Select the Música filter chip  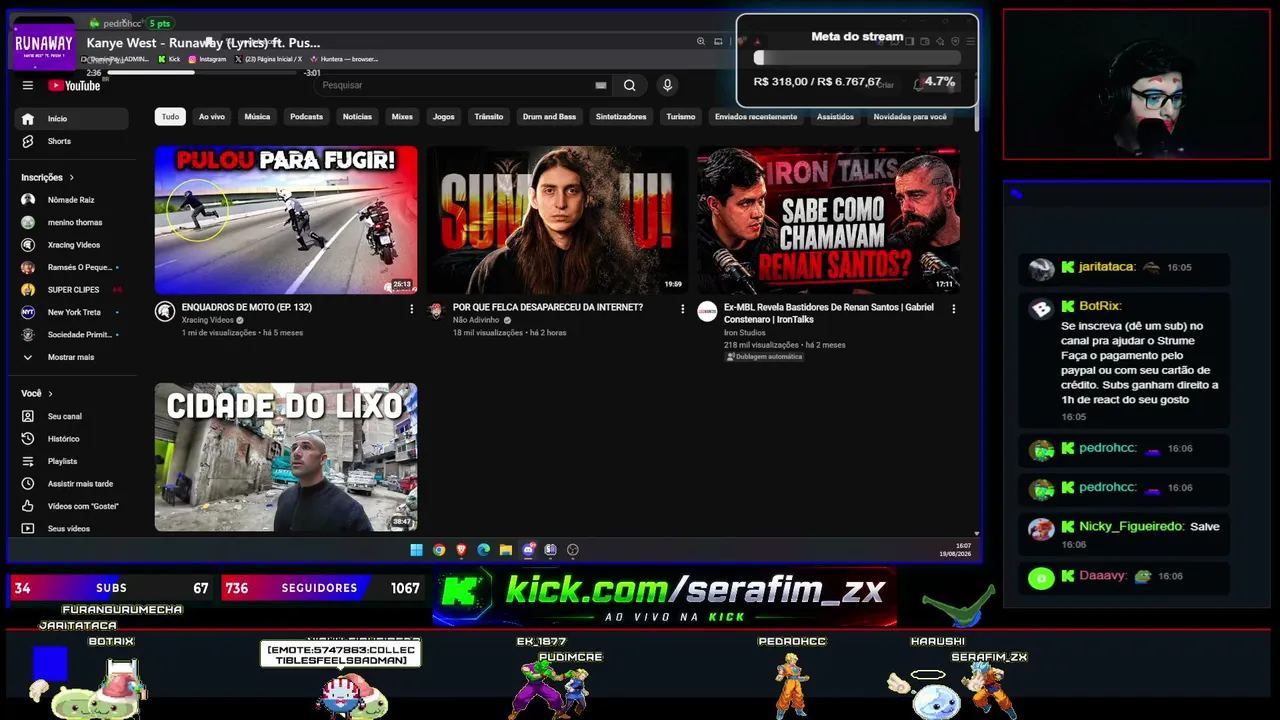[x=257, y=117]
